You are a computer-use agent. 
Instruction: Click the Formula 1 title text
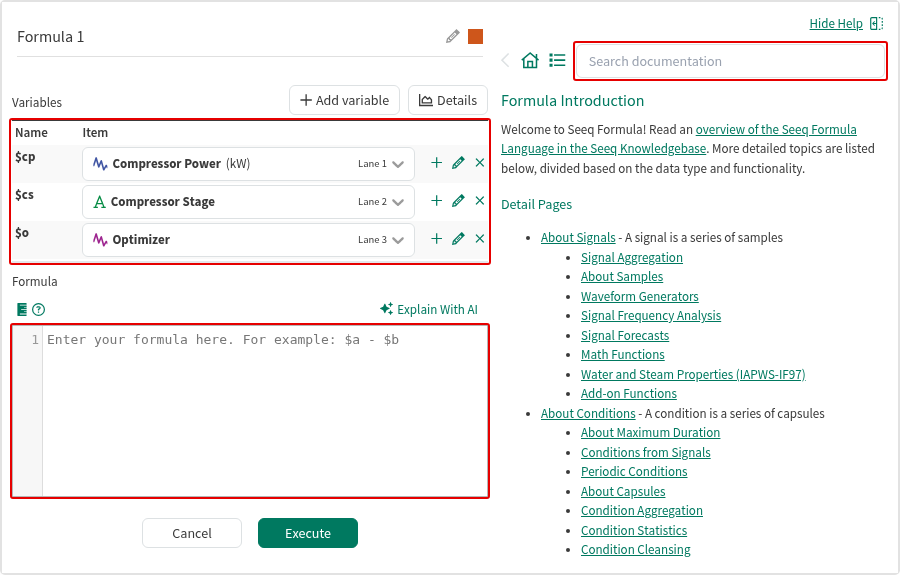tap(51, 37)
